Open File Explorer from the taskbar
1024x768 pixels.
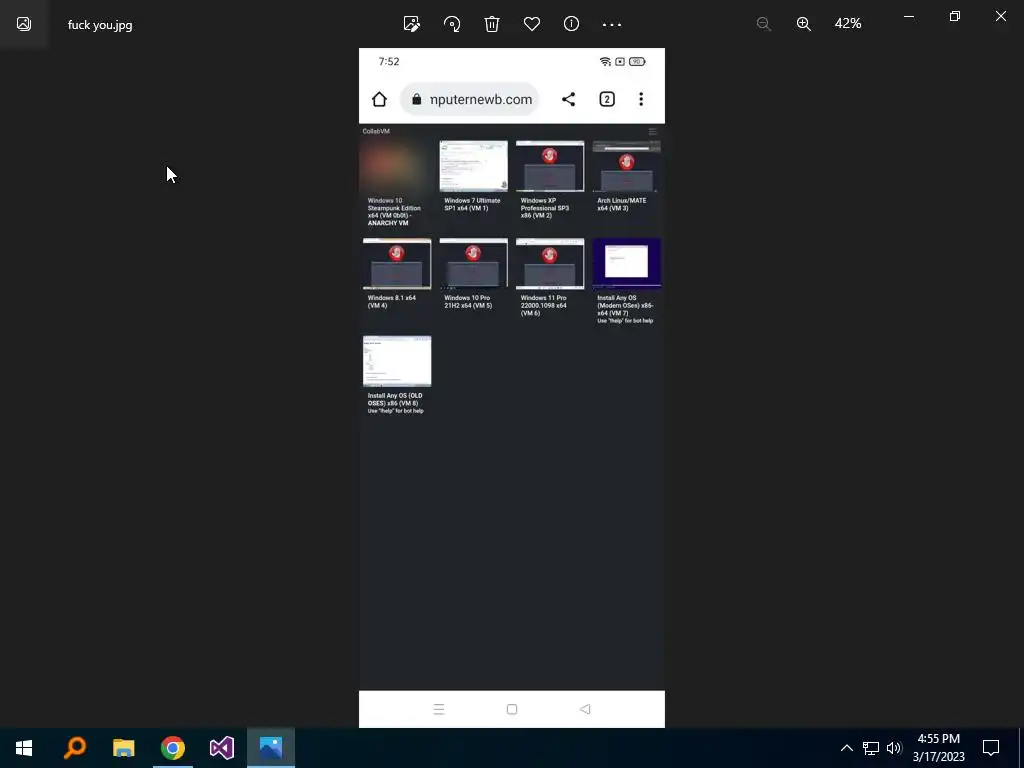point(123,748)
